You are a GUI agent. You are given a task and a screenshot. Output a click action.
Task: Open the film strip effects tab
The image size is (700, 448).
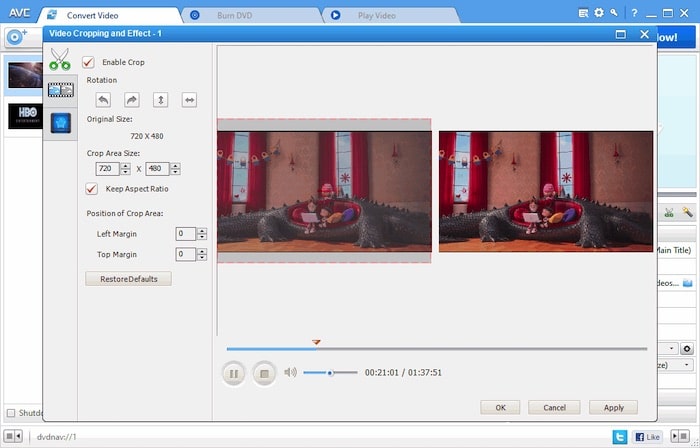[60, 90]
